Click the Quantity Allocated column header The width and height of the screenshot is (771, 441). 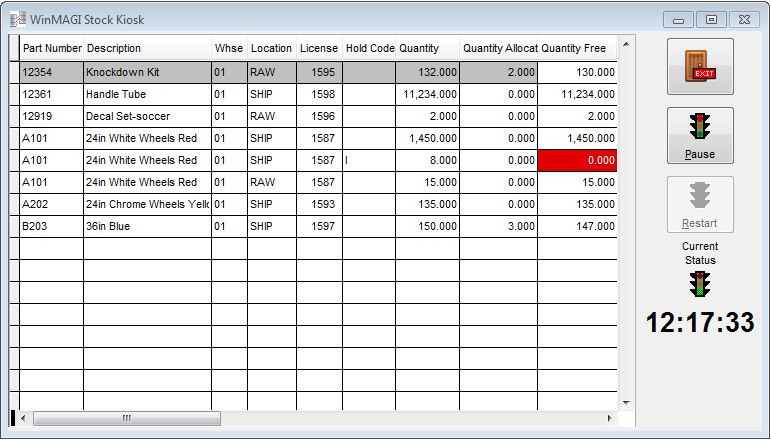click(499, 48)
